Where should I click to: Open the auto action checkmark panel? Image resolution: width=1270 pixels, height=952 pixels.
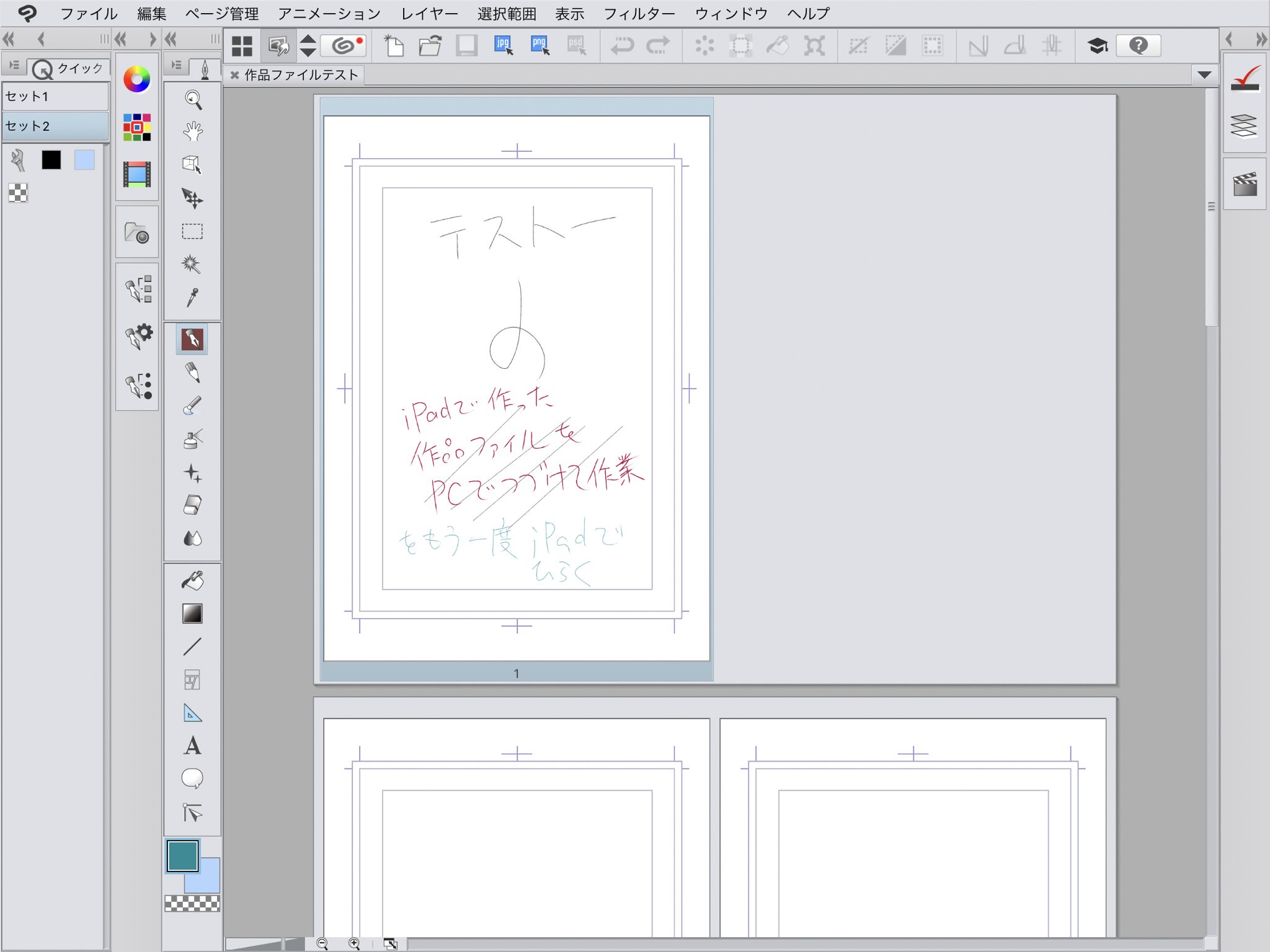click(x=1245, y=79)
